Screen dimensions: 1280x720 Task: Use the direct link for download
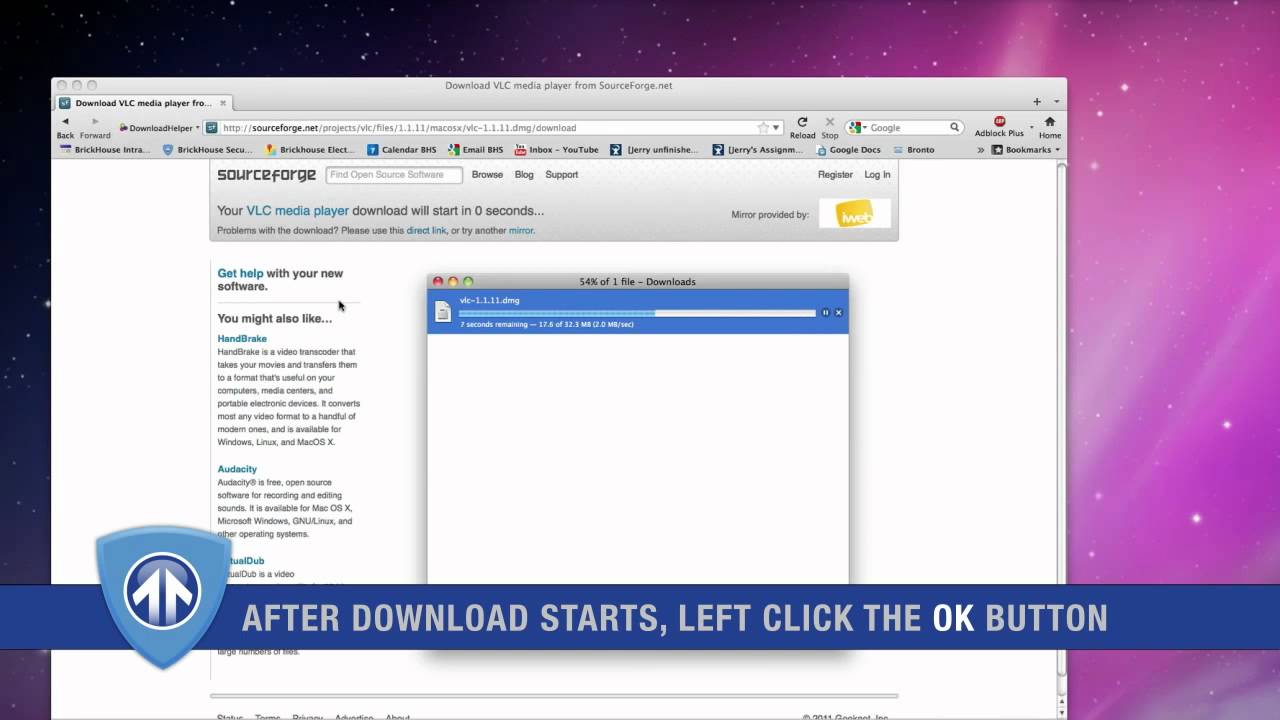coord(426,230)
